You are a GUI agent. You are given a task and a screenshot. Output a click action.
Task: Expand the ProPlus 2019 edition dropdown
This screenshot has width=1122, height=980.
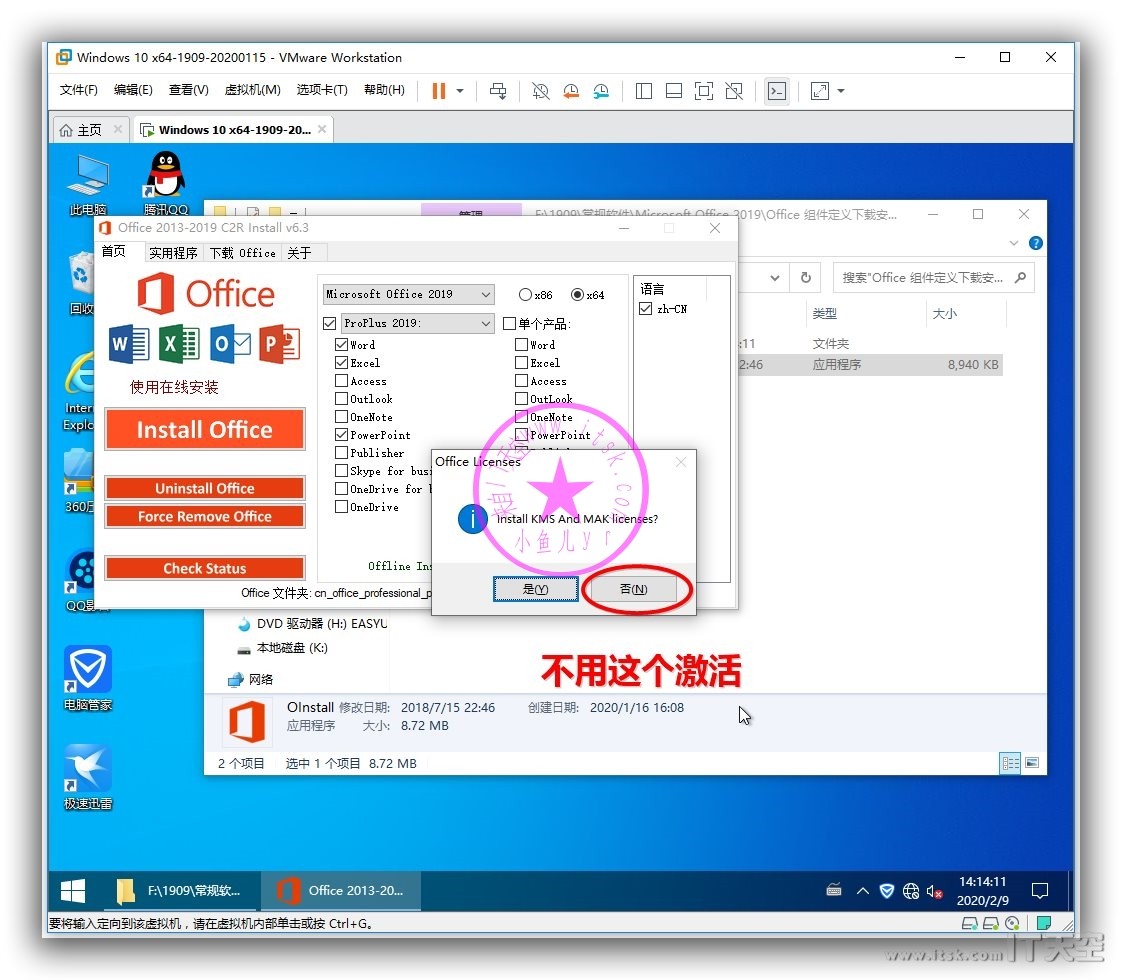point(417,323)
